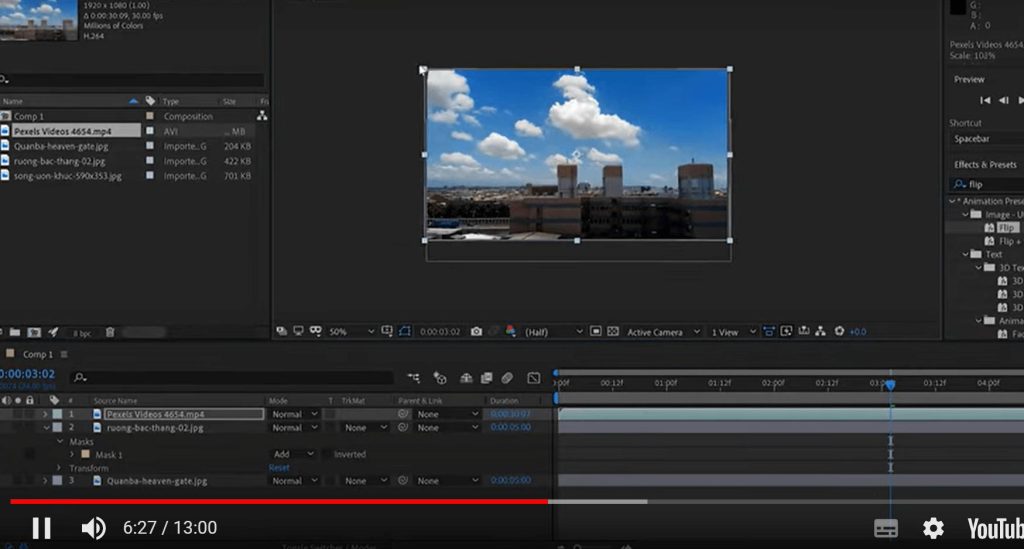The image size is (1024, 549).
Task: Open show channel and color management icon
Action: tap(511, 332)
